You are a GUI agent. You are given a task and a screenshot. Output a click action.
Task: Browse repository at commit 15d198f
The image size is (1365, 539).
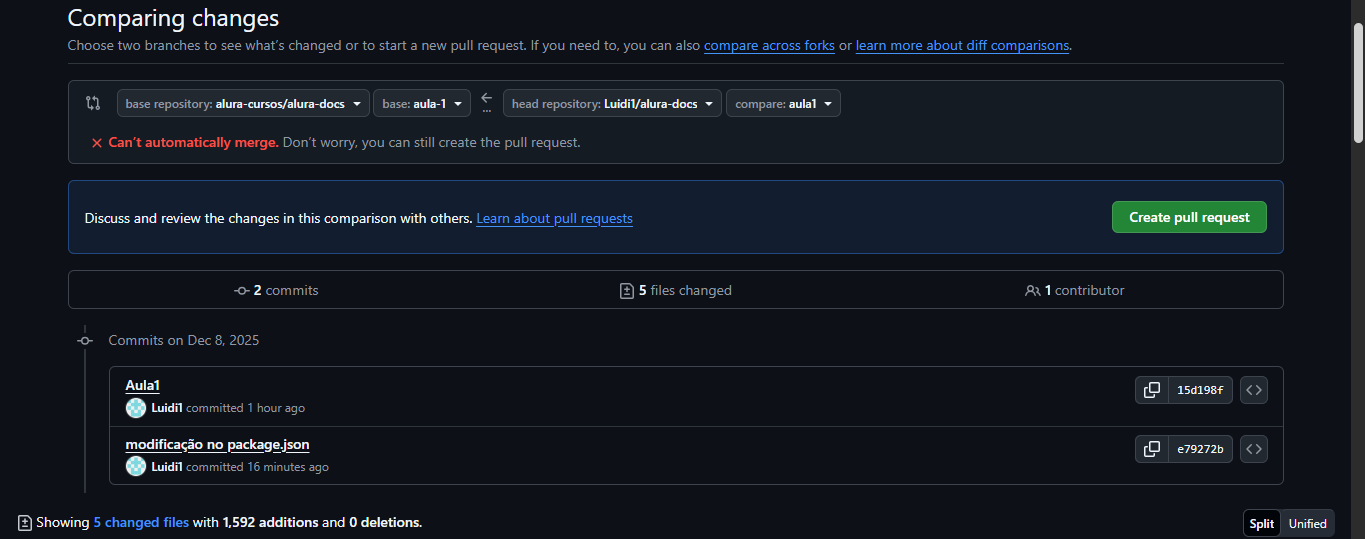click(1254, 390)
